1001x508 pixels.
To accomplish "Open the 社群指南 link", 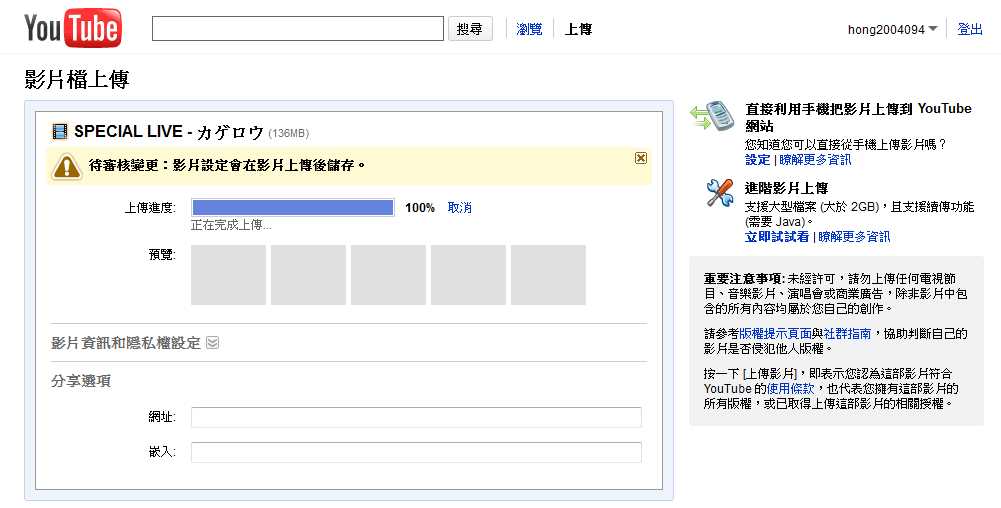I will 847,333.
